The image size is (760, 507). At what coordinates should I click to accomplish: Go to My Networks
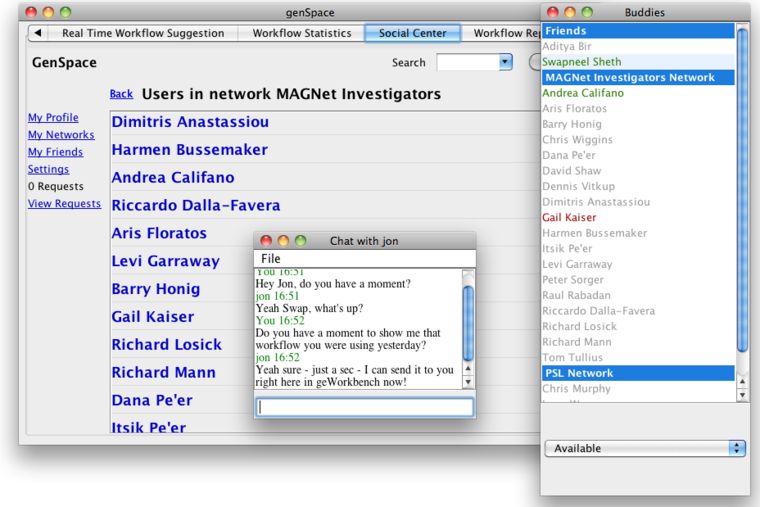pyautogui.click(x=61, y=135)
